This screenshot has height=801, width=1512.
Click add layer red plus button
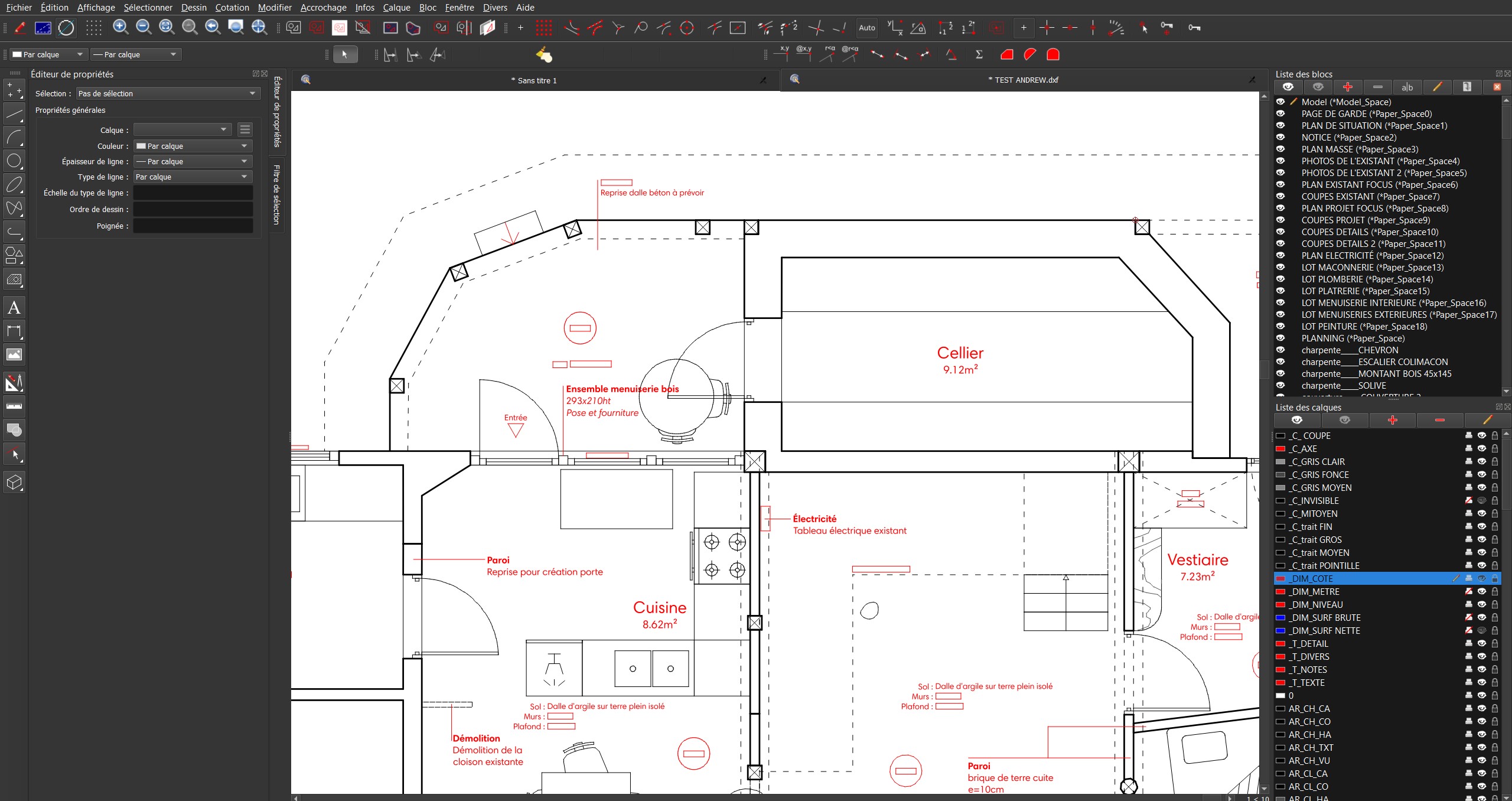(1392, 420)
